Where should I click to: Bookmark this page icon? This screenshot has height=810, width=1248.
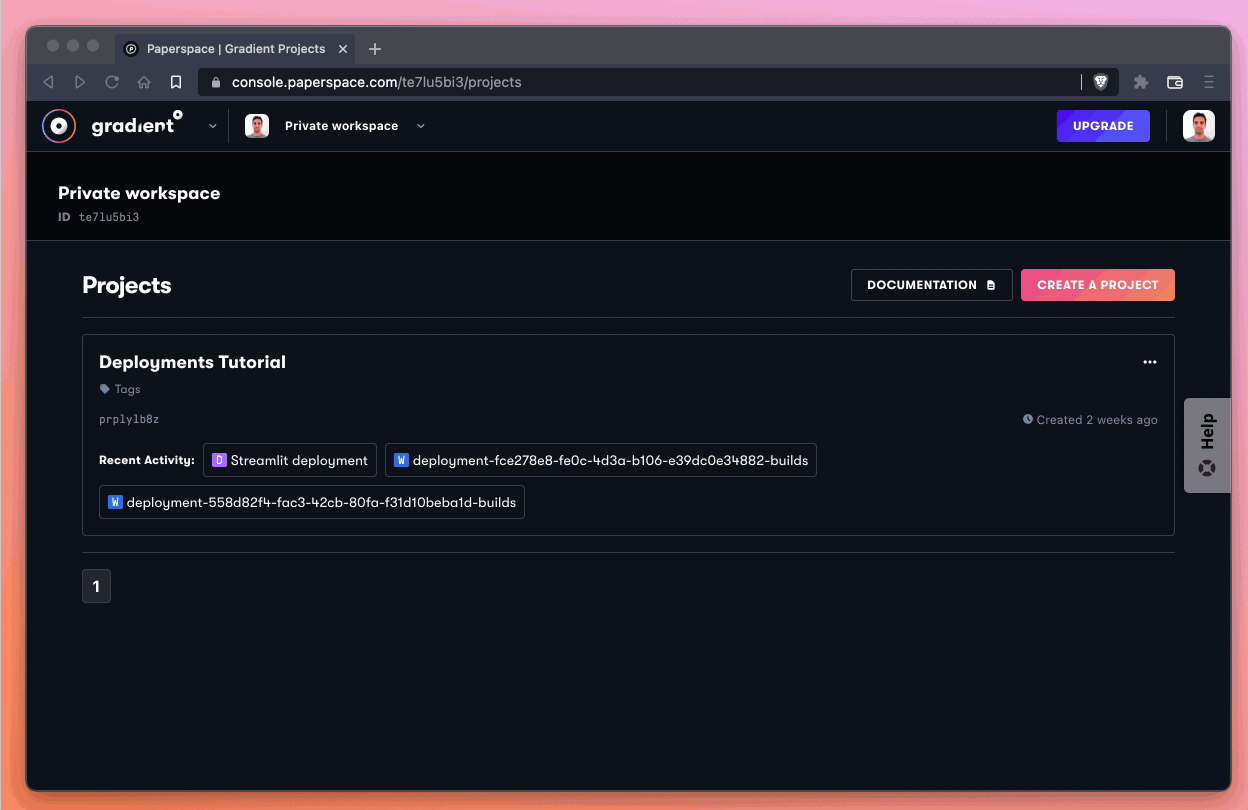pos(176,82)
